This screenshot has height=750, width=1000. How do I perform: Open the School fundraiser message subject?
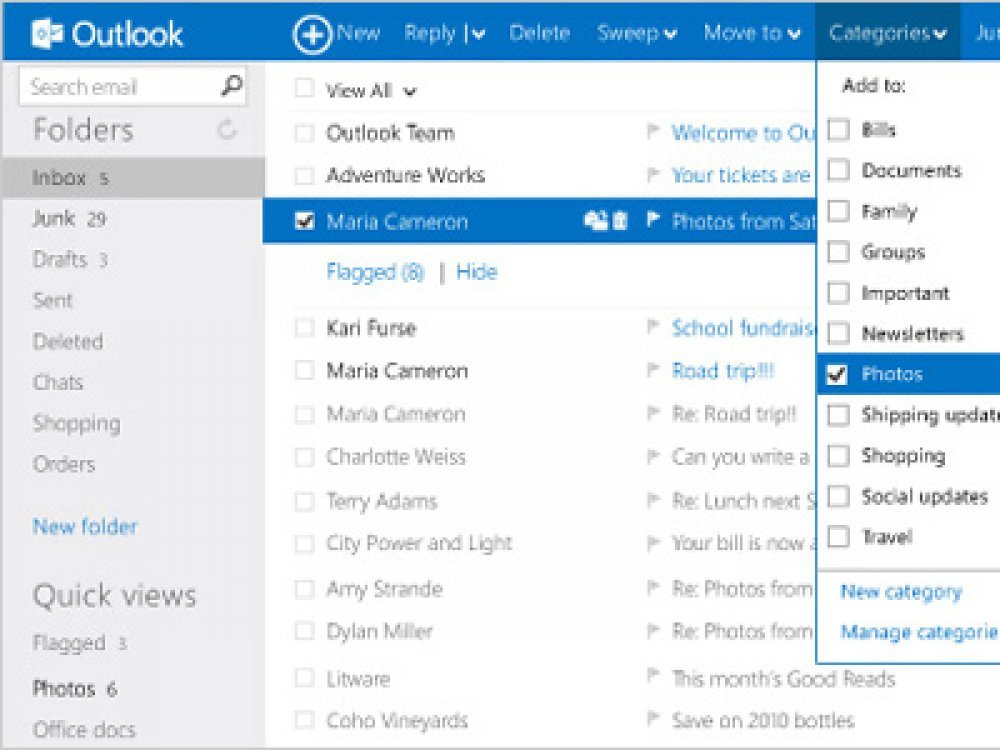point(744,328)
